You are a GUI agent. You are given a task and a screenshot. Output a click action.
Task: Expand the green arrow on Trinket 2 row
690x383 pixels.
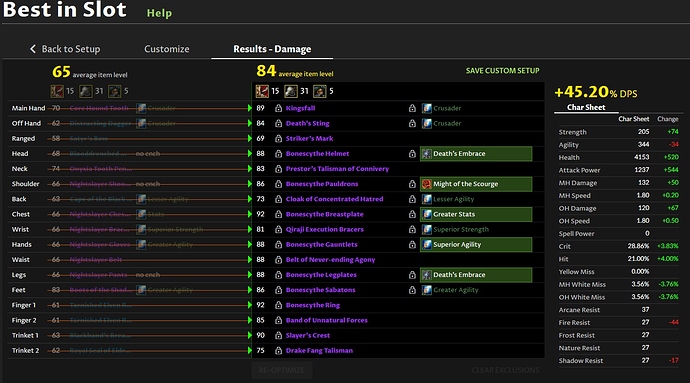[x=250, y=351]
